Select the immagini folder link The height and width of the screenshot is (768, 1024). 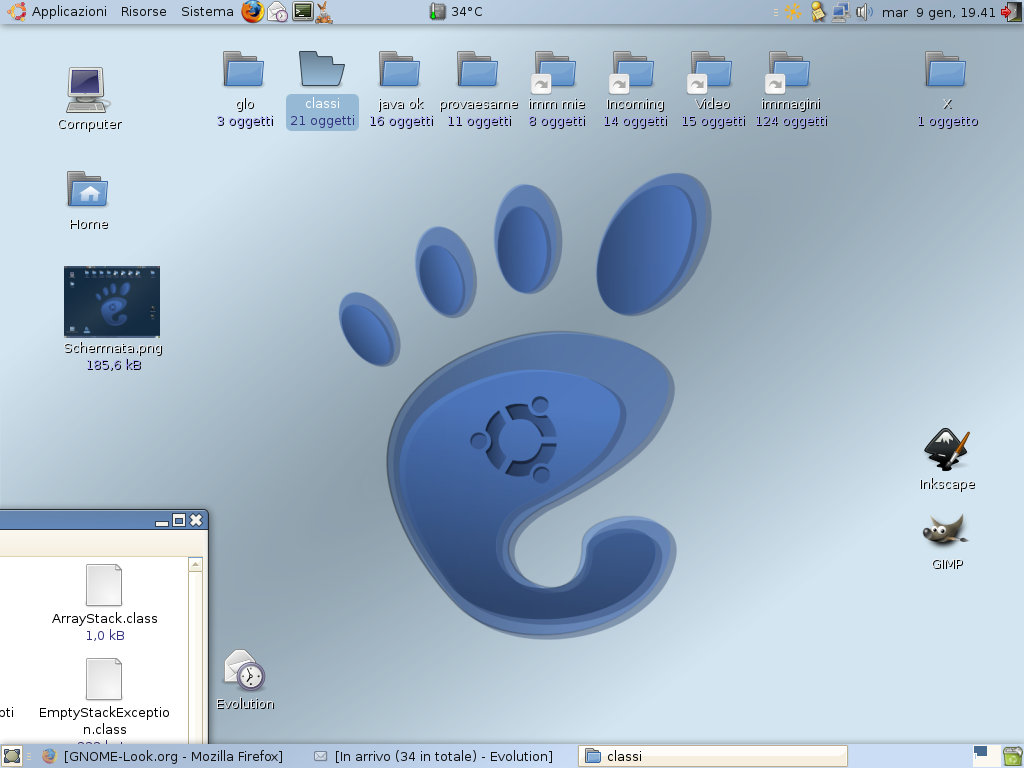coord(788,71)
